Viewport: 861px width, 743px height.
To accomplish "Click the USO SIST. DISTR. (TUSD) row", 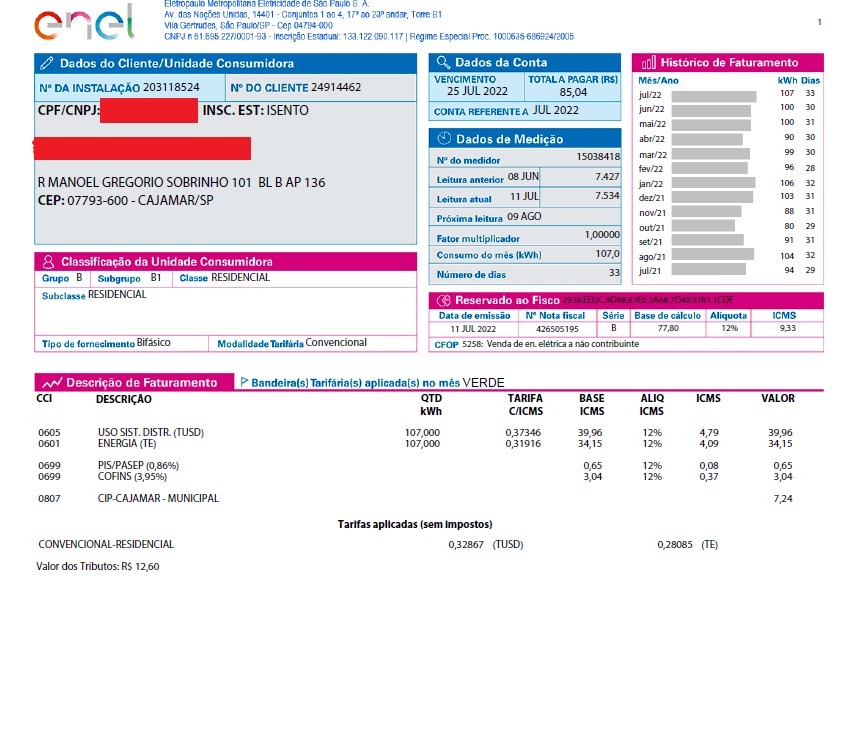I will (150, 432).
